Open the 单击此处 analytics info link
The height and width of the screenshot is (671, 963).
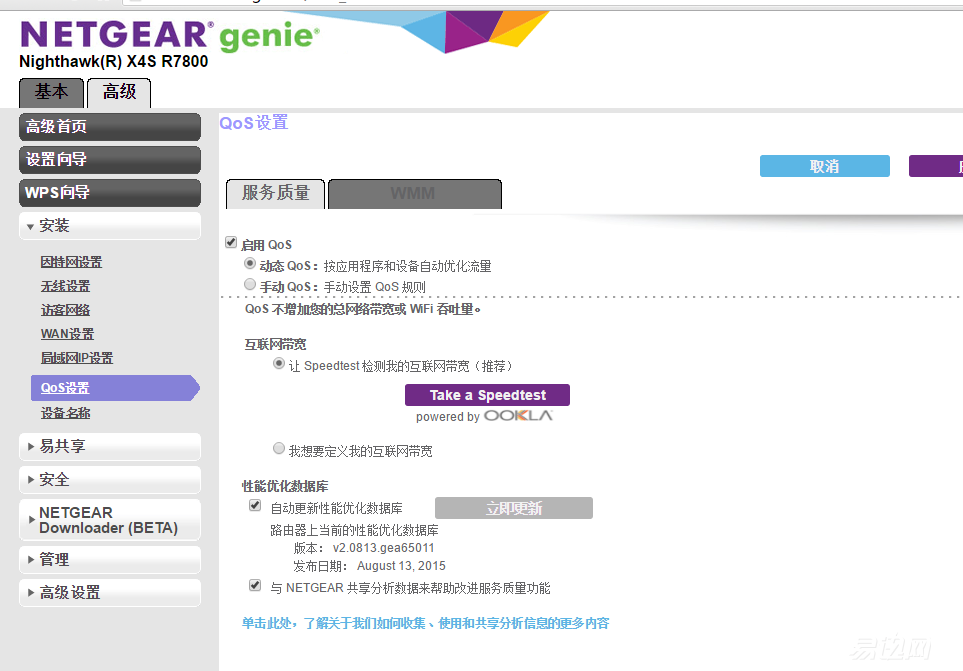pos(426,623)
